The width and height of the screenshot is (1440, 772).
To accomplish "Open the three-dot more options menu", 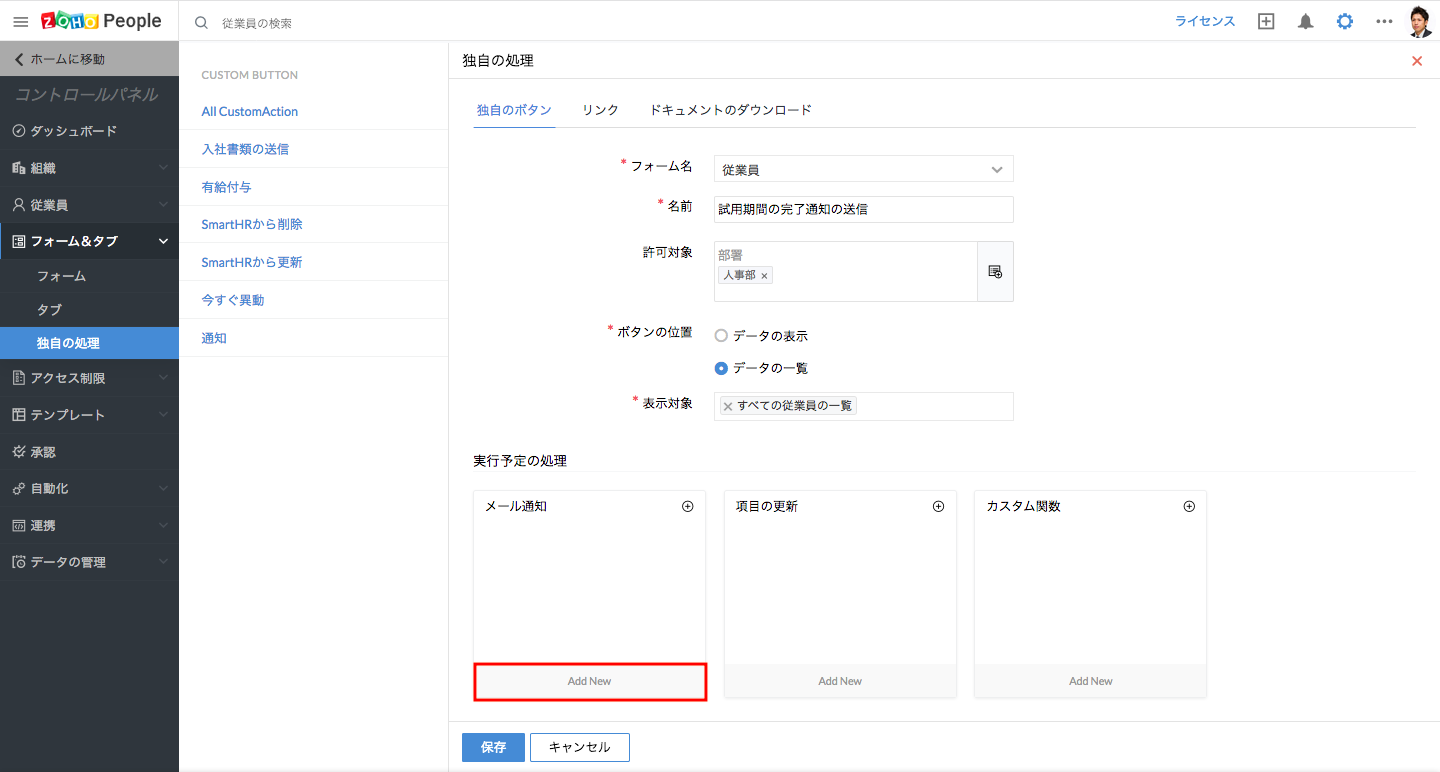I will (1384, 21).
